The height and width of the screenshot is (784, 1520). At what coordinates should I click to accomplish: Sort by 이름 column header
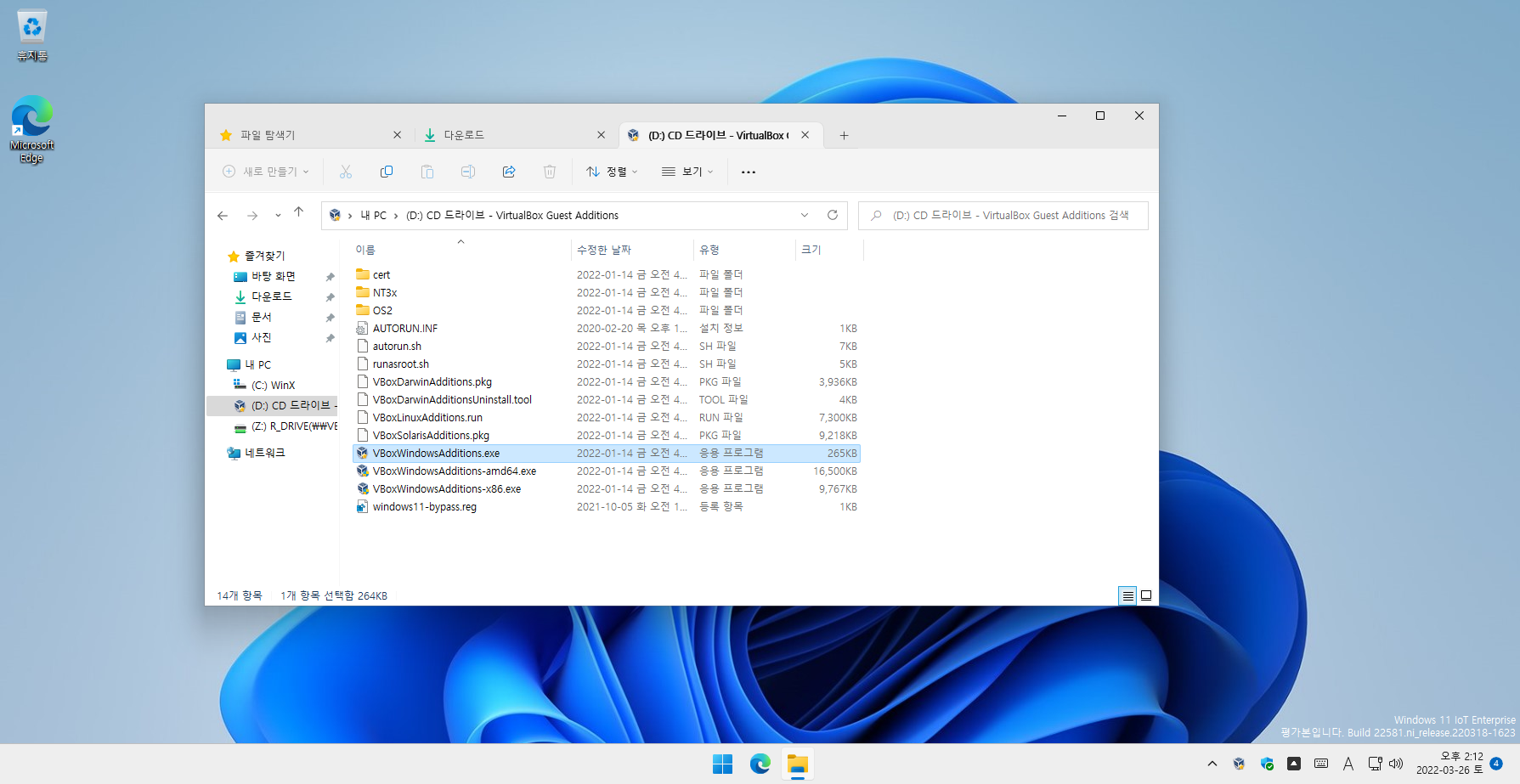(x=461, y=250)
